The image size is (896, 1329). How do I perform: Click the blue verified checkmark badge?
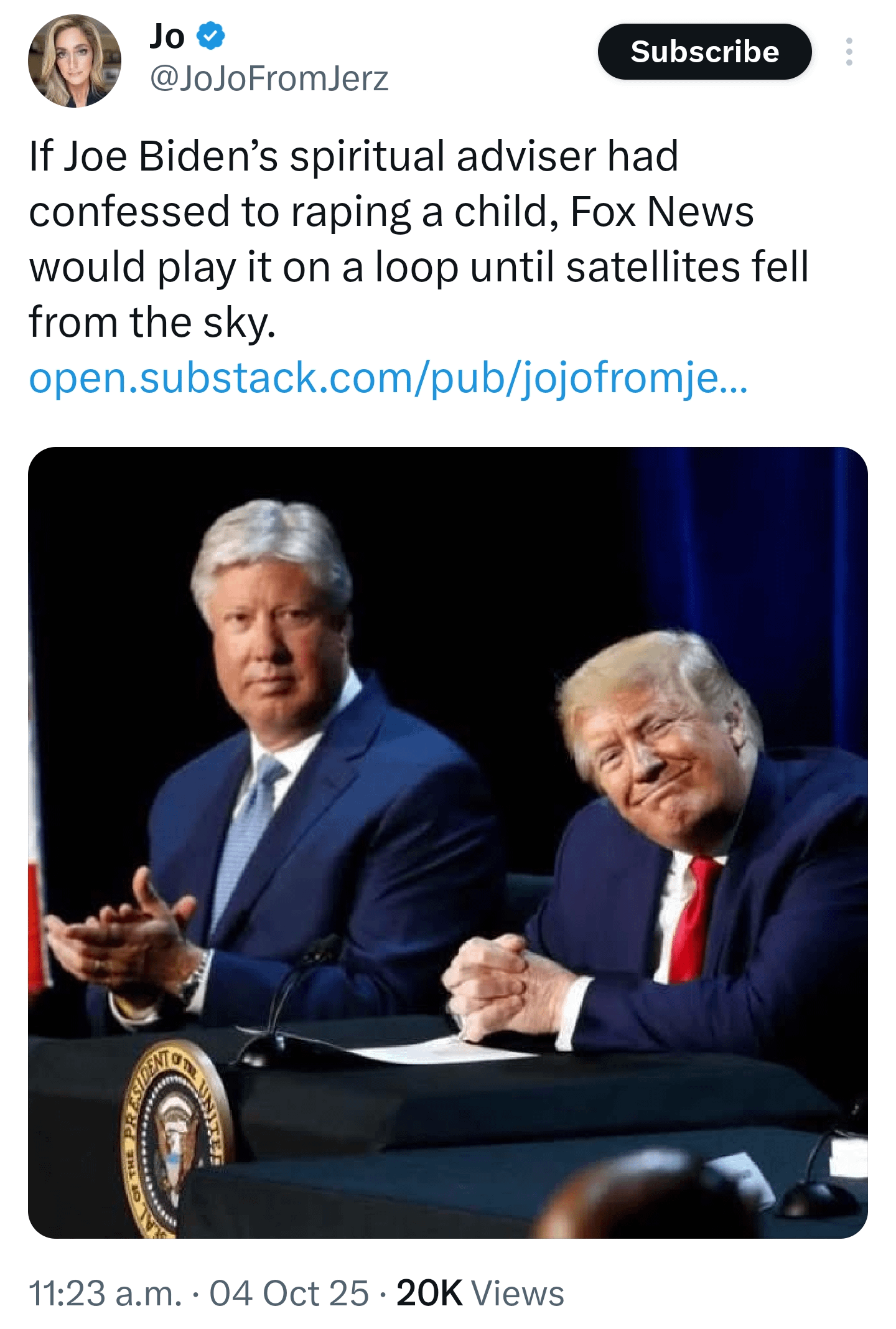[x=211, y=35]
